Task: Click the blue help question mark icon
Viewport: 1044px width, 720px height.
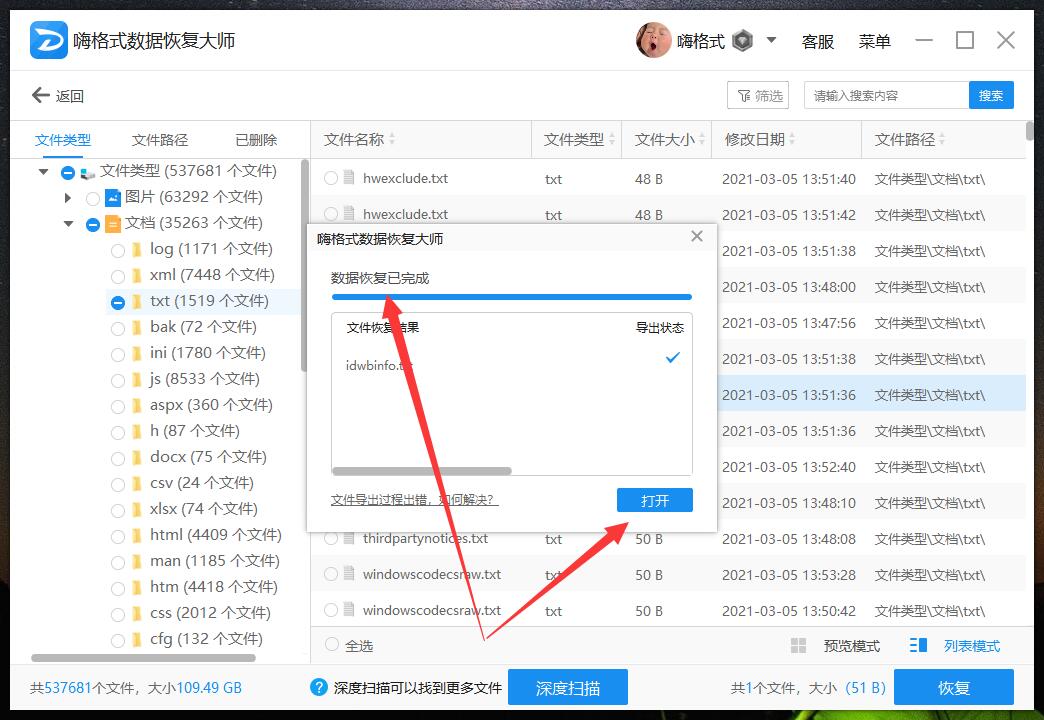Action: [x=319, y=687]
